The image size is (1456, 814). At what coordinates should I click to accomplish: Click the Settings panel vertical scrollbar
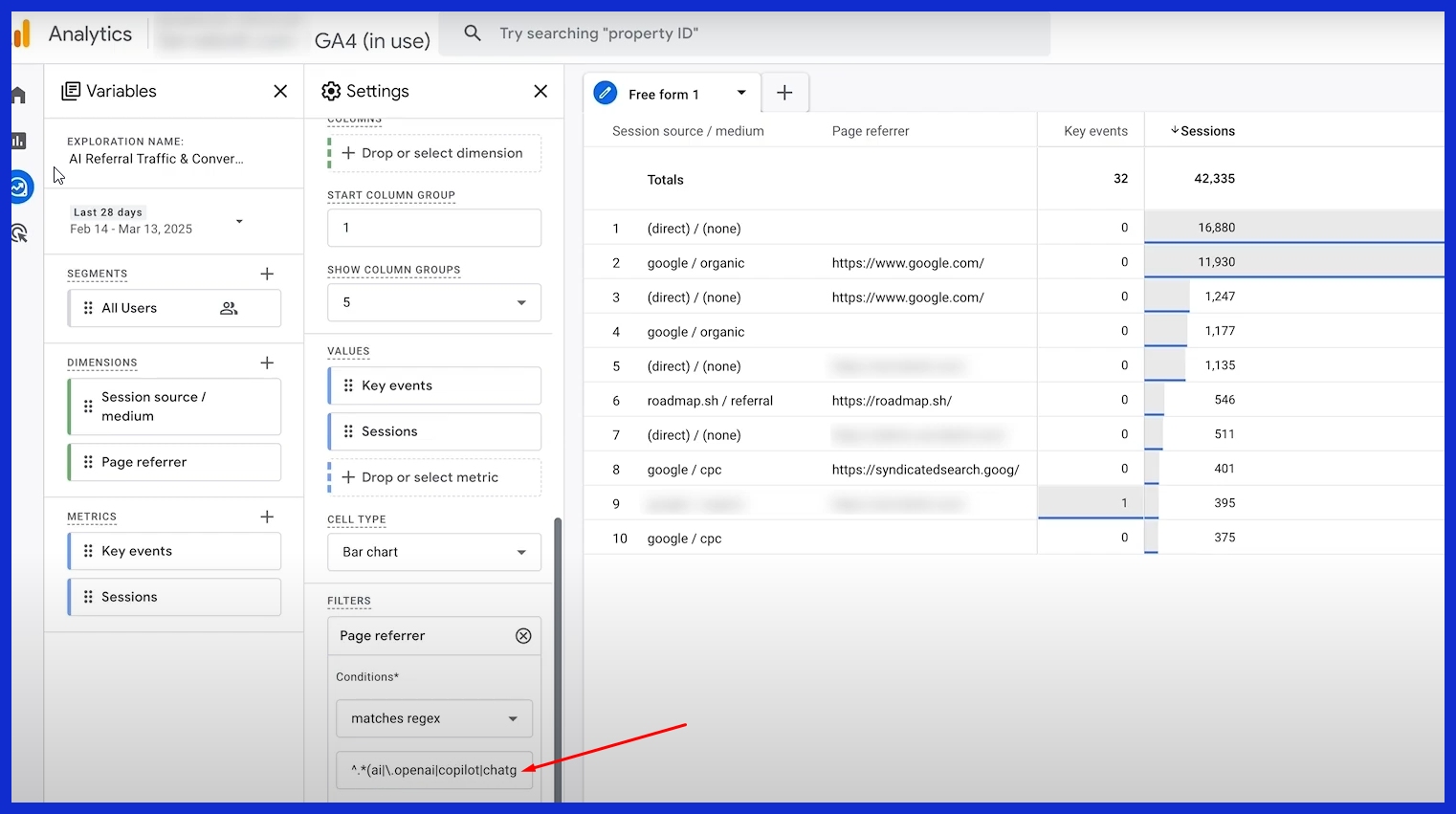tap(558, 660)
